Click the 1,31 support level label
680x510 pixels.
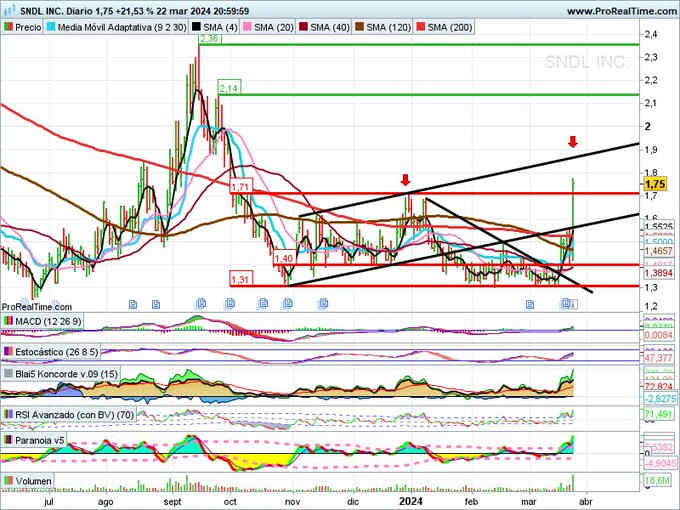[x=241, y=279]
